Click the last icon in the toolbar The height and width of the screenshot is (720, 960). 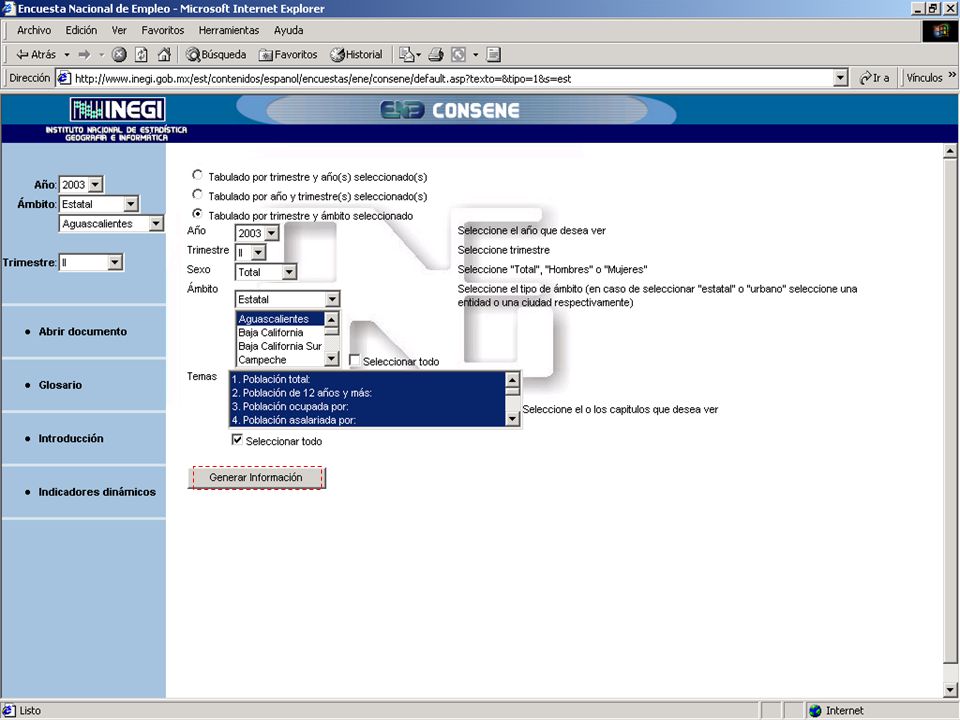click(x=493, y=54)
